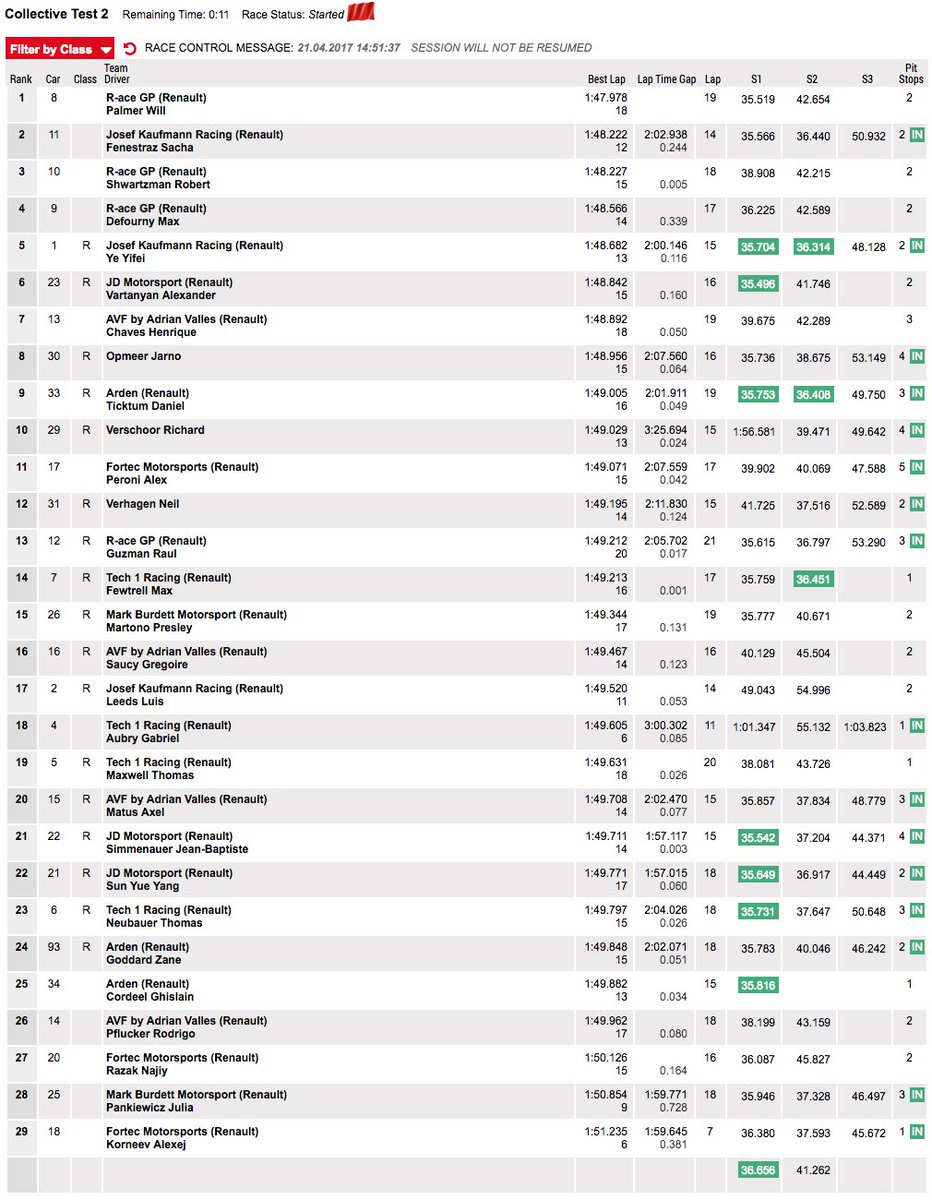
Task: Click green sector time 36.451
Action: tap(813, 578)
